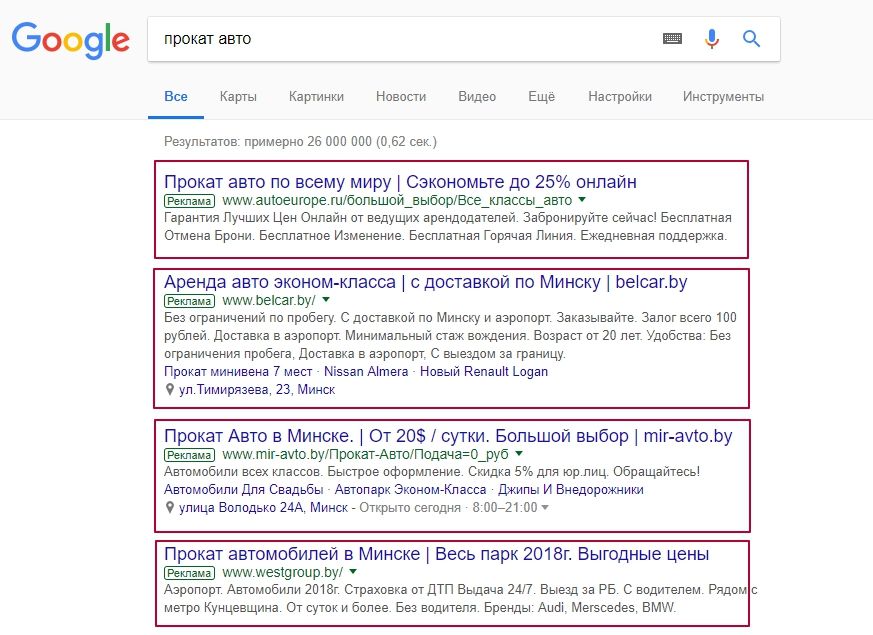Open the Джипы И Внедорожники sitelink
This screenshot has height=635, width=873.
[571, 489]
